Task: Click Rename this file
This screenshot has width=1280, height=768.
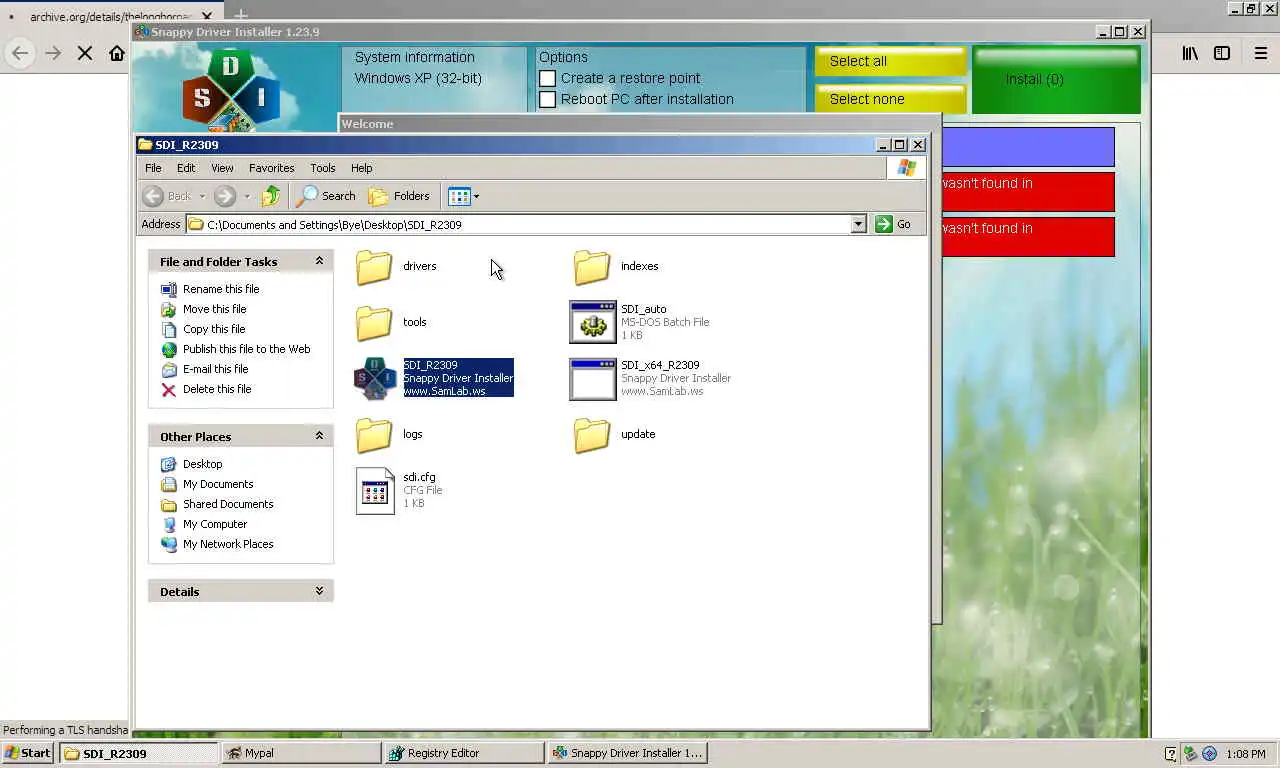Action: coord(221,289)
